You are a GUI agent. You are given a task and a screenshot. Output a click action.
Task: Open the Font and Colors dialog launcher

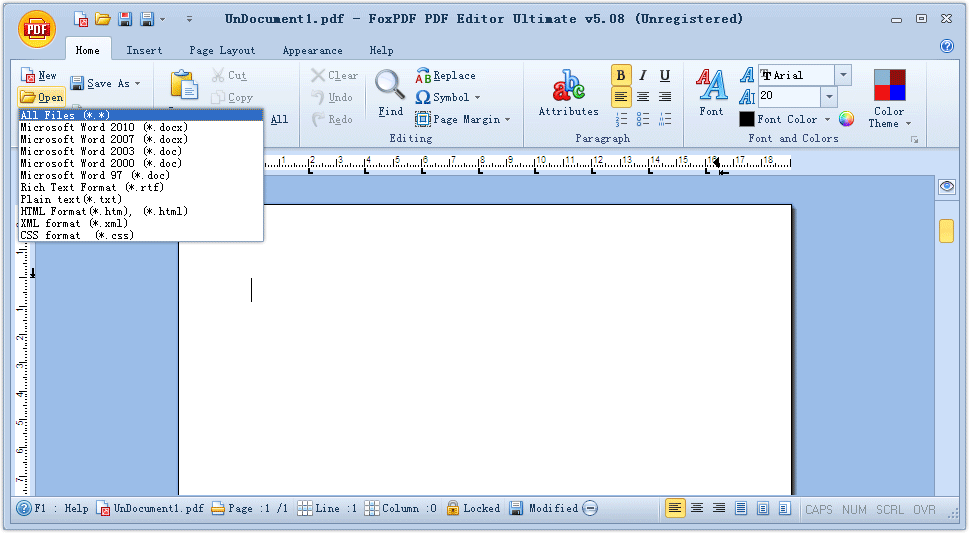914,140
